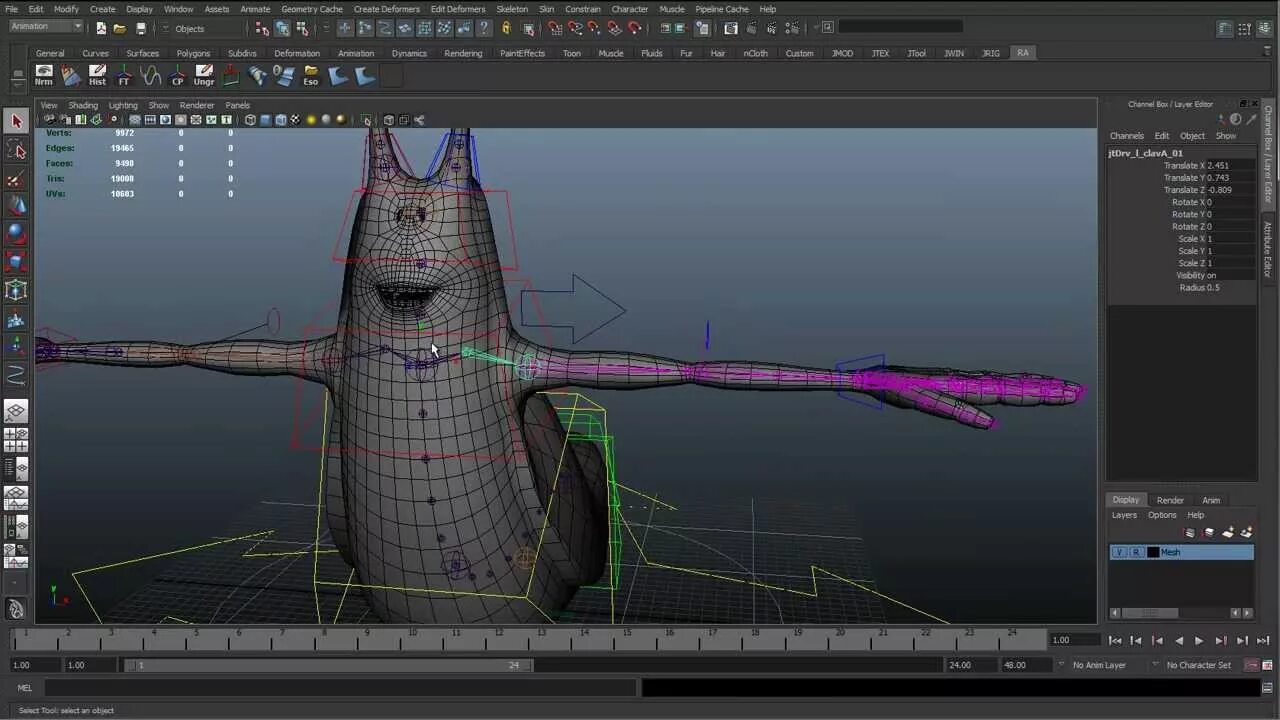Go to start of playback range
1280x720 pixels.
pos(1115,640)
